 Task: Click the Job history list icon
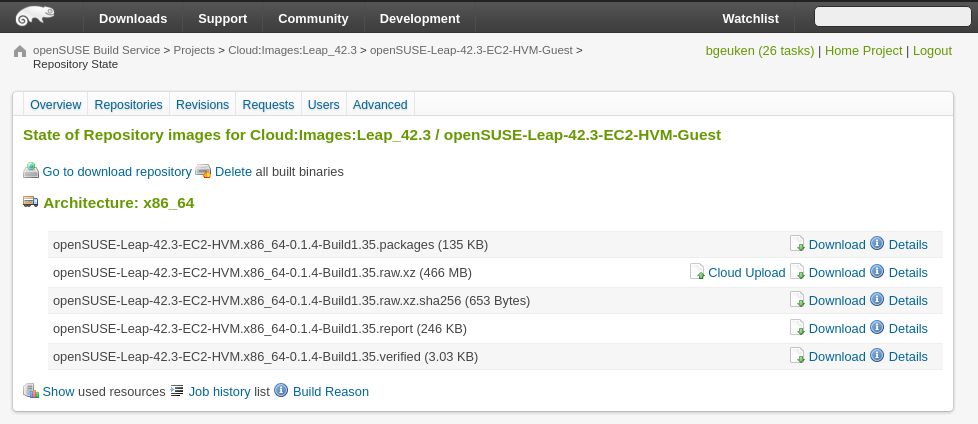click(177, 391)
